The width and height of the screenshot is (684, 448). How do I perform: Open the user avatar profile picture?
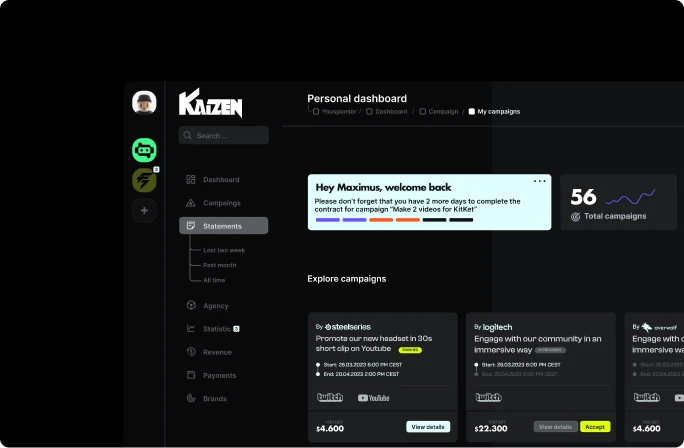(144, 103)
